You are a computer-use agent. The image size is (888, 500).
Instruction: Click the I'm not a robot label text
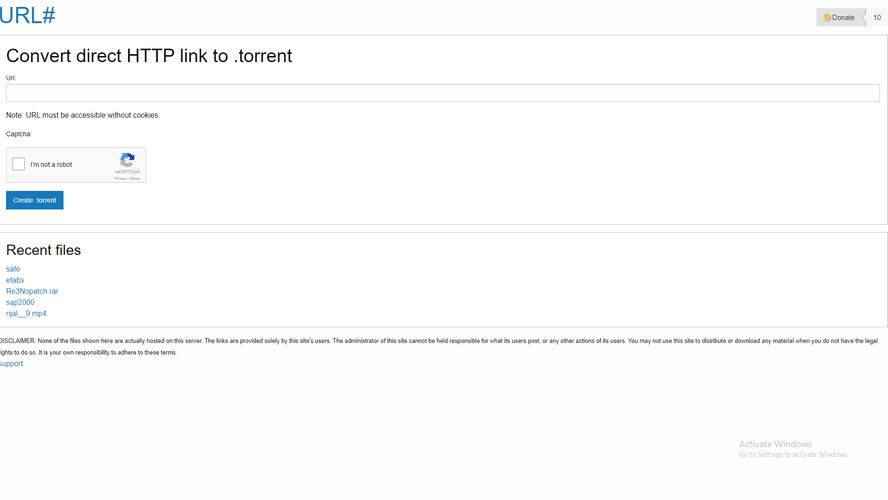(x=51, y=164)
